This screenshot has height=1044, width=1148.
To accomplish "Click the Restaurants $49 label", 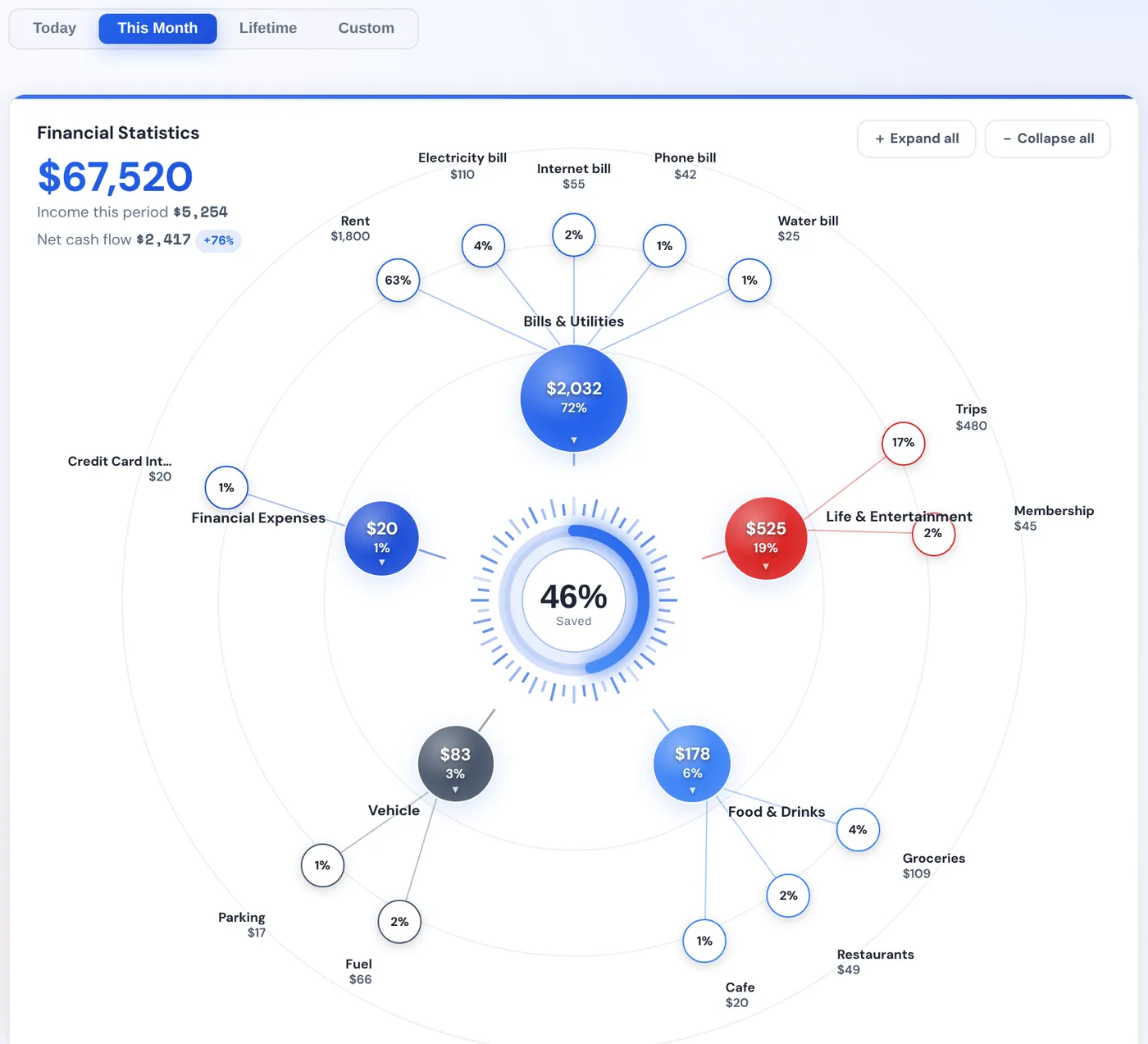I will point(876,962).
